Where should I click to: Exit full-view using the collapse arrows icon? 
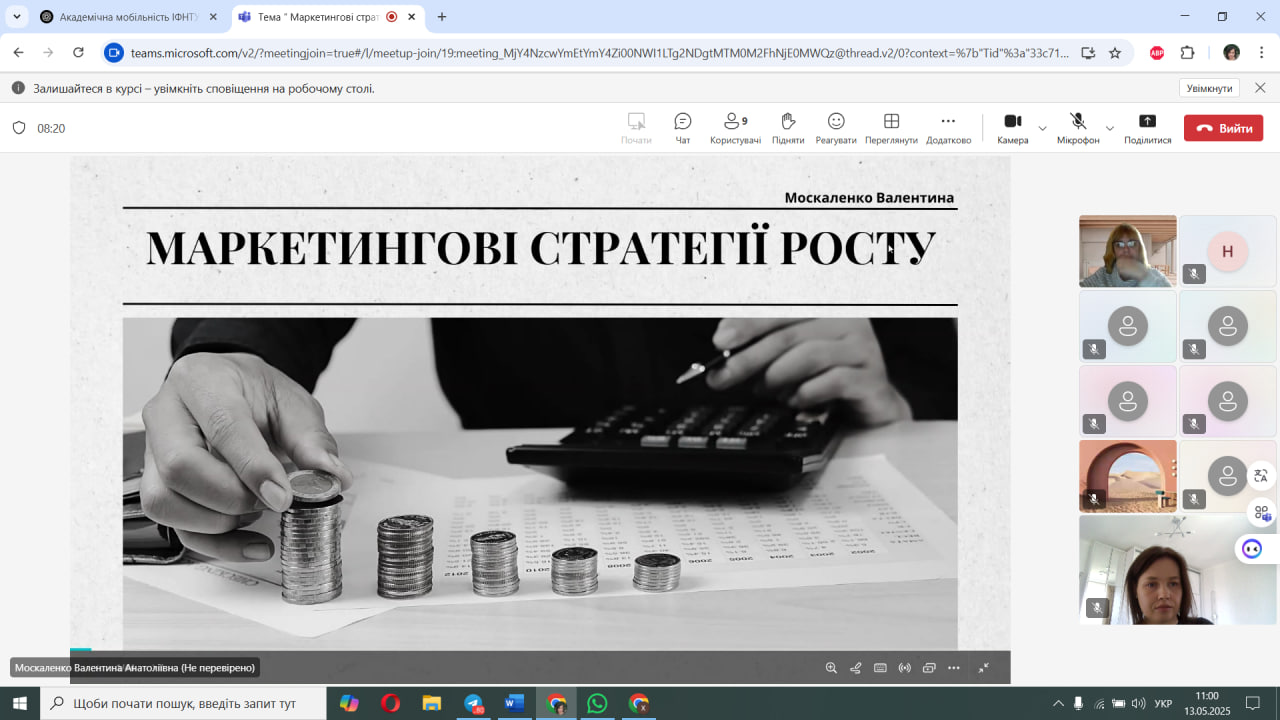pos(984,668)
